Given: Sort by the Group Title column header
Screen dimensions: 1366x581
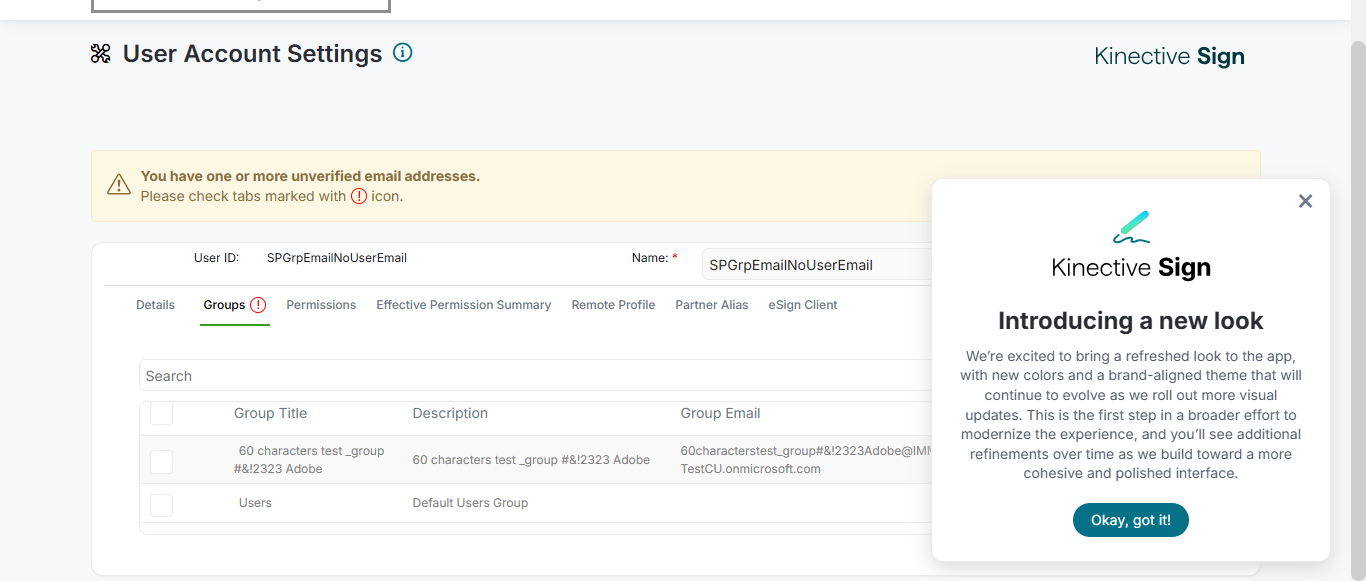Looking at the screenshot, I should [x=270, y=413].
